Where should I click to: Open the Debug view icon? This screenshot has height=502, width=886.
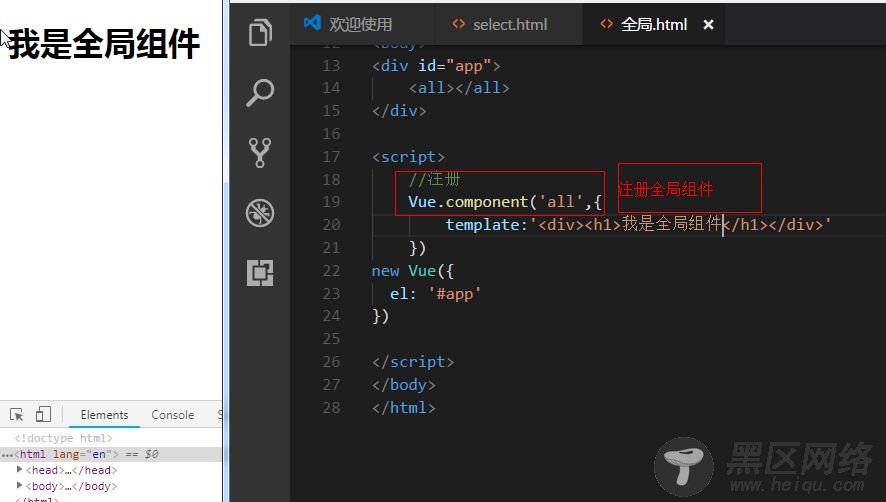click(x=260, y=213)
